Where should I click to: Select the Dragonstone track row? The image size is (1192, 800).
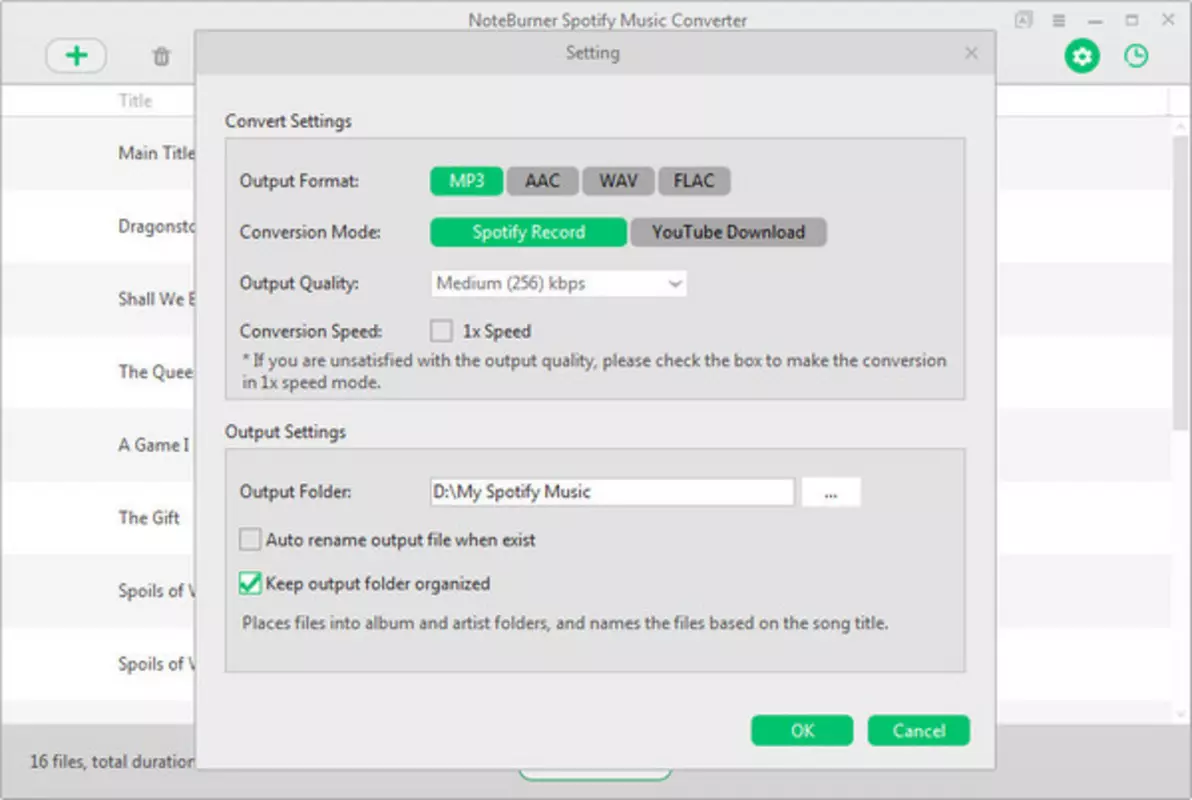97,227
